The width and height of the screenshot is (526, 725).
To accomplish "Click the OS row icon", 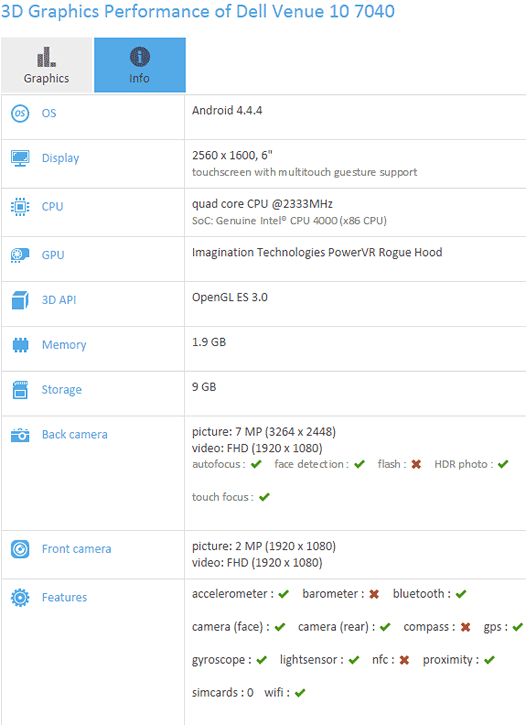I will pyautogui.click(x=20, y=113).
